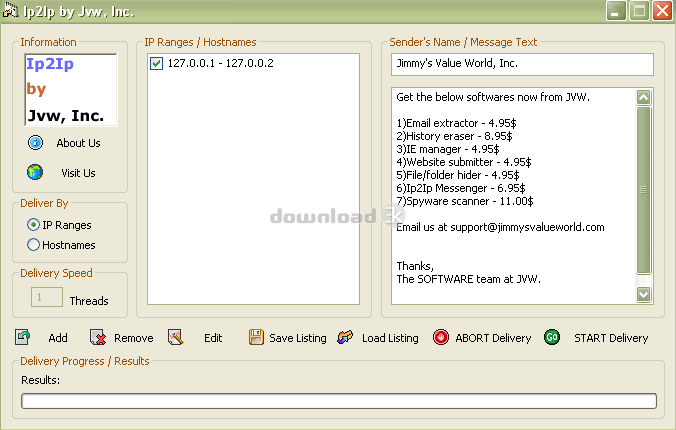Image resolution: width=676 pixels, height=430 pixels.
Task: Click the Edit pencil icon
Action: [175, 337]
